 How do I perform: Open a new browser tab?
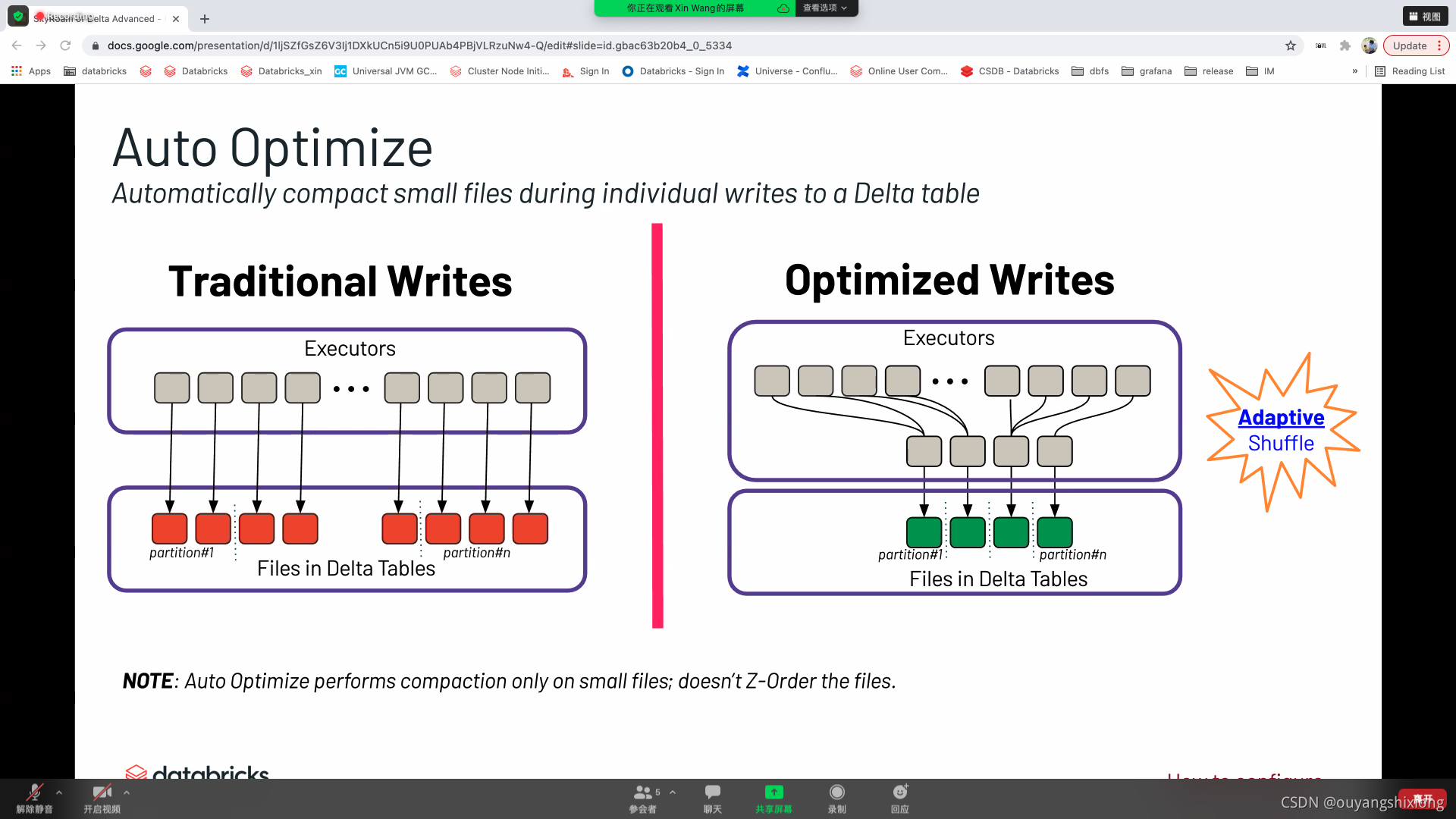click(x=205, y=19)
